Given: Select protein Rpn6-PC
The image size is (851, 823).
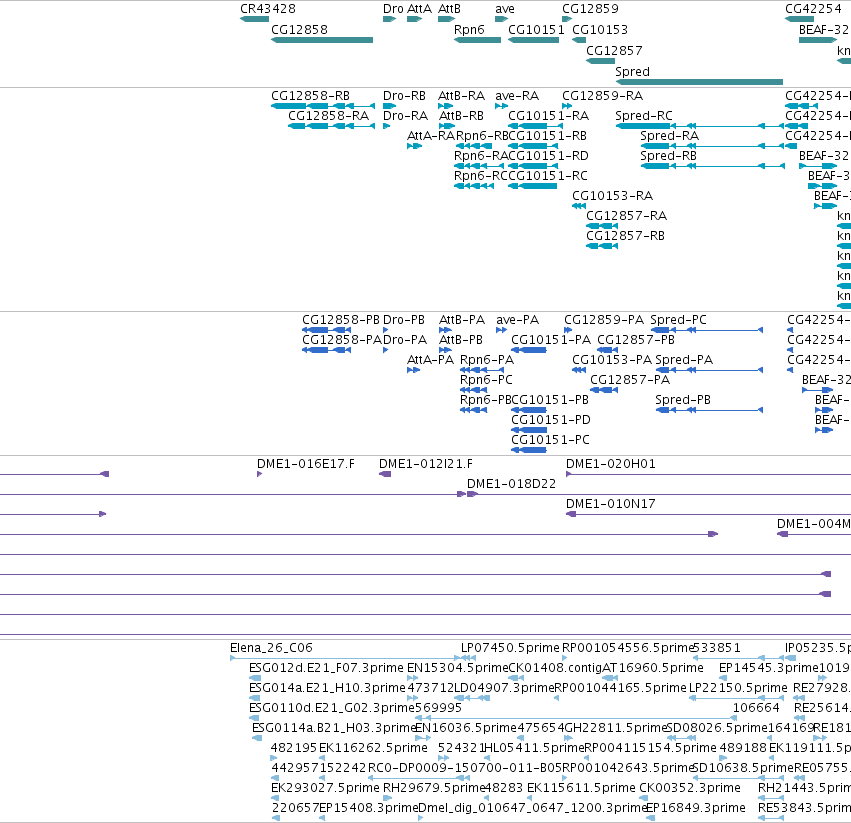Looking at the screenshot, I should [473, 390].
